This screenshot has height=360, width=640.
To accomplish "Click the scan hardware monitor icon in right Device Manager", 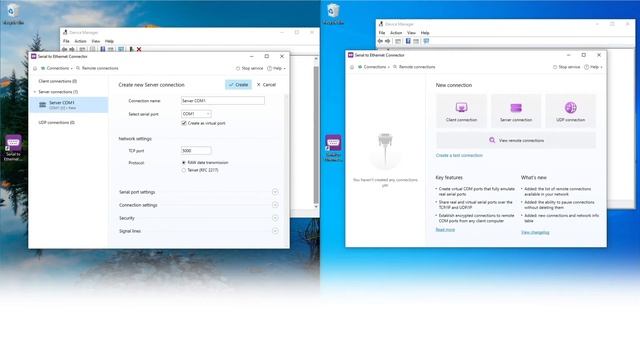I will [426, 41].
